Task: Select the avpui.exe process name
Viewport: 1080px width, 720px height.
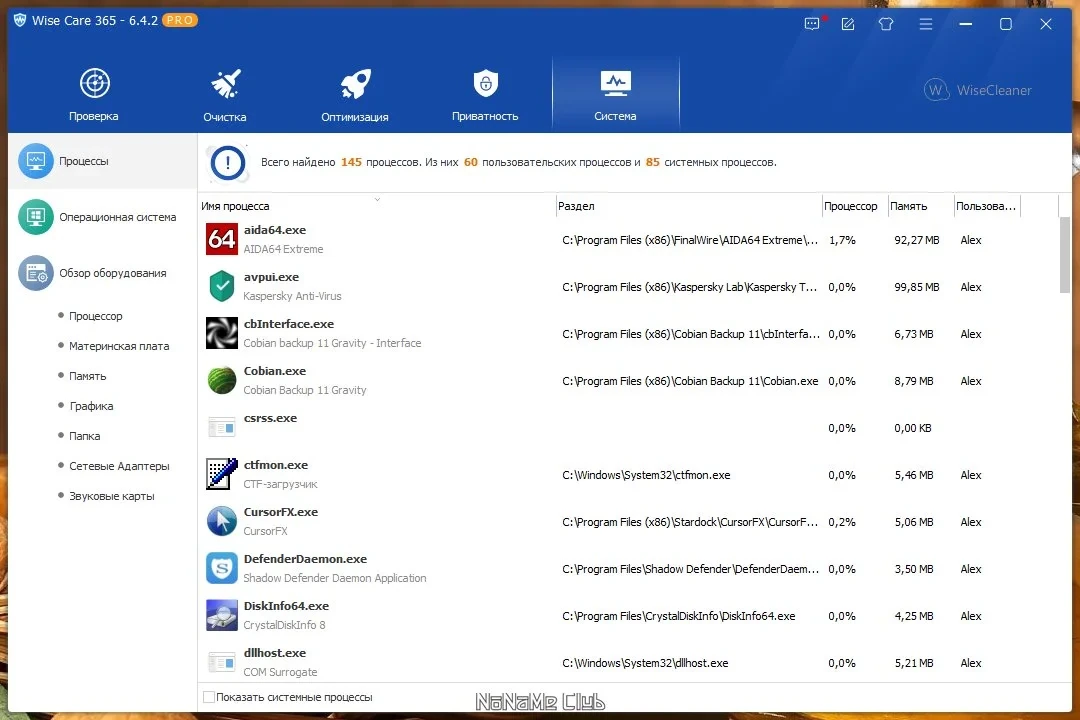Action: pos(271,277)
